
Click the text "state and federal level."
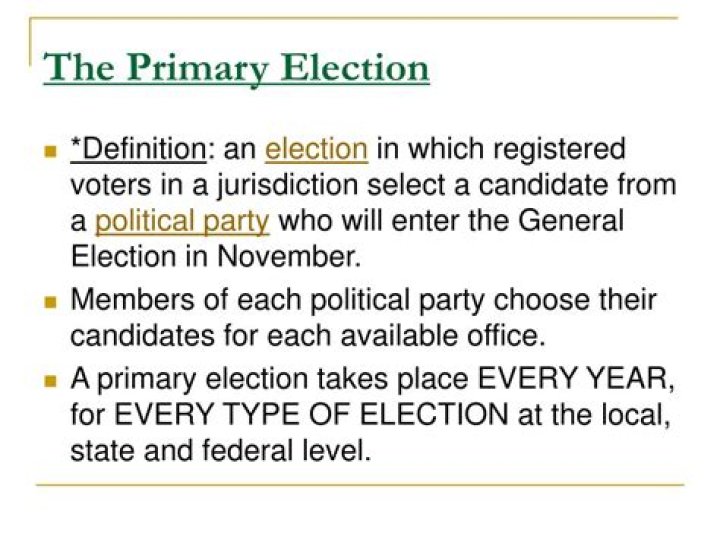(220, 450)
